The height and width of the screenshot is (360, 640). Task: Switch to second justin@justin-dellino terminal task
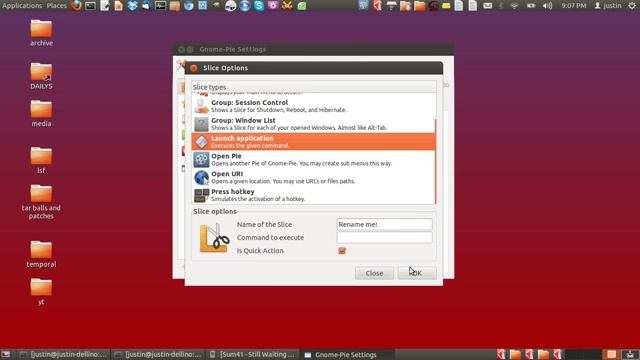[158, 355]
